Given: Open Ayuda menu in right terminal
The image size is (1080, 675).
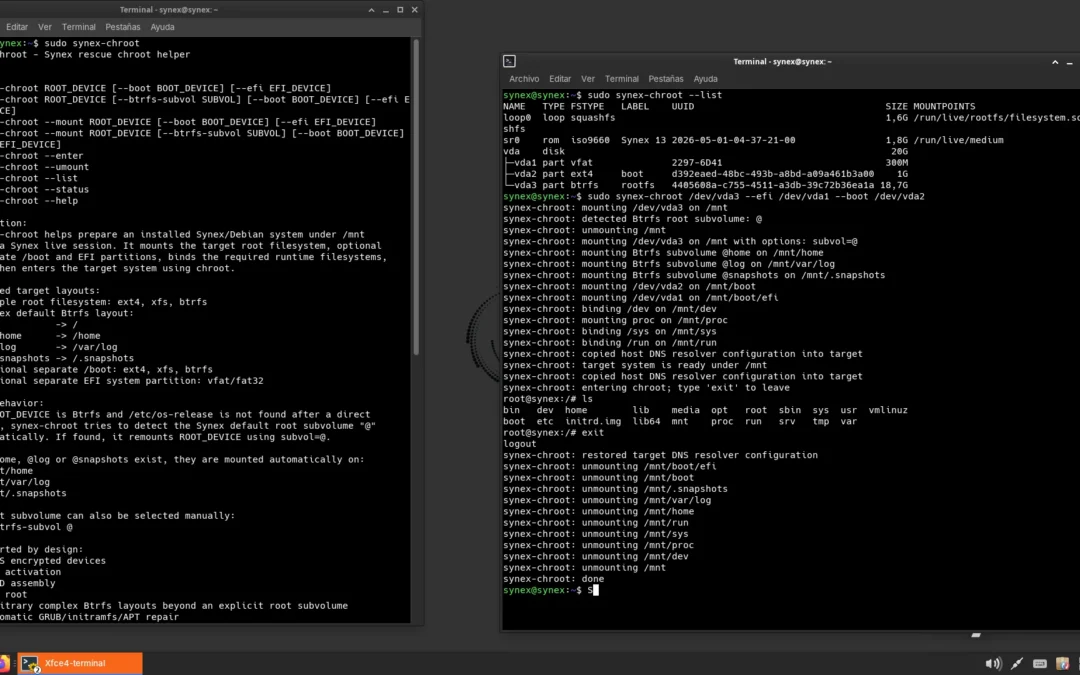Looking at the screenshot, I should coord(705,79).
